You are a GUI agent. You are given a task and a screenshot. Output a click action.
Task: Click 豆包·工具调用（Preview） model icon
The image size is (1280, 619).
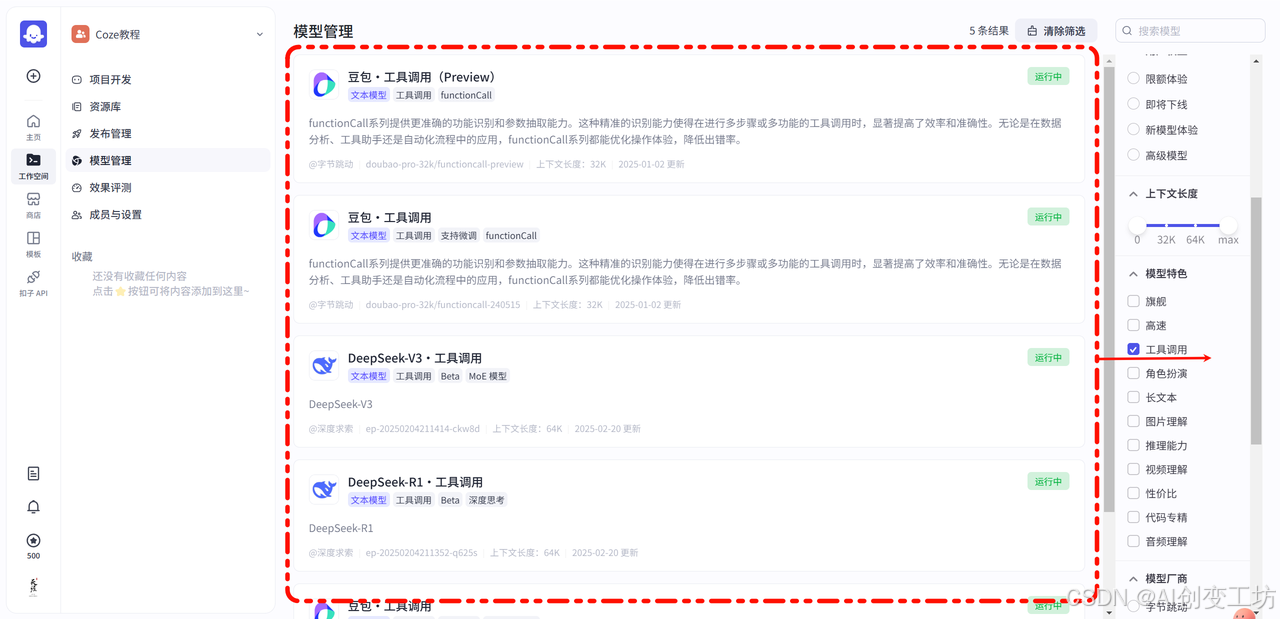pos(323,85)
